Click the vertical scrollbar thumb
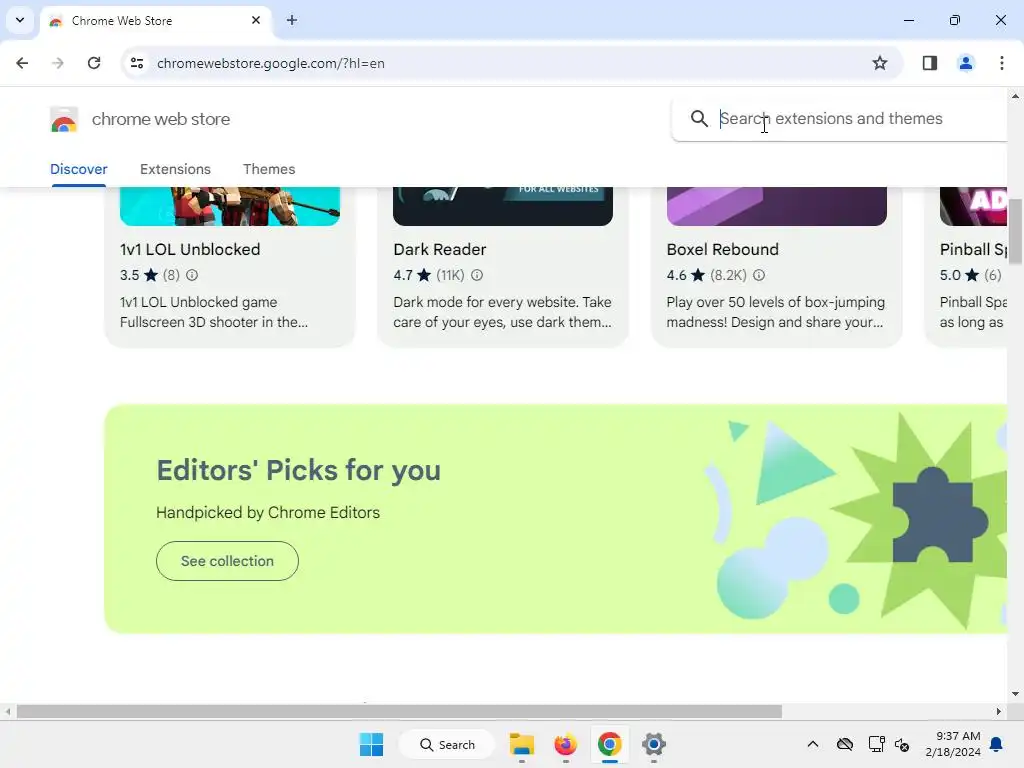 1015,232
